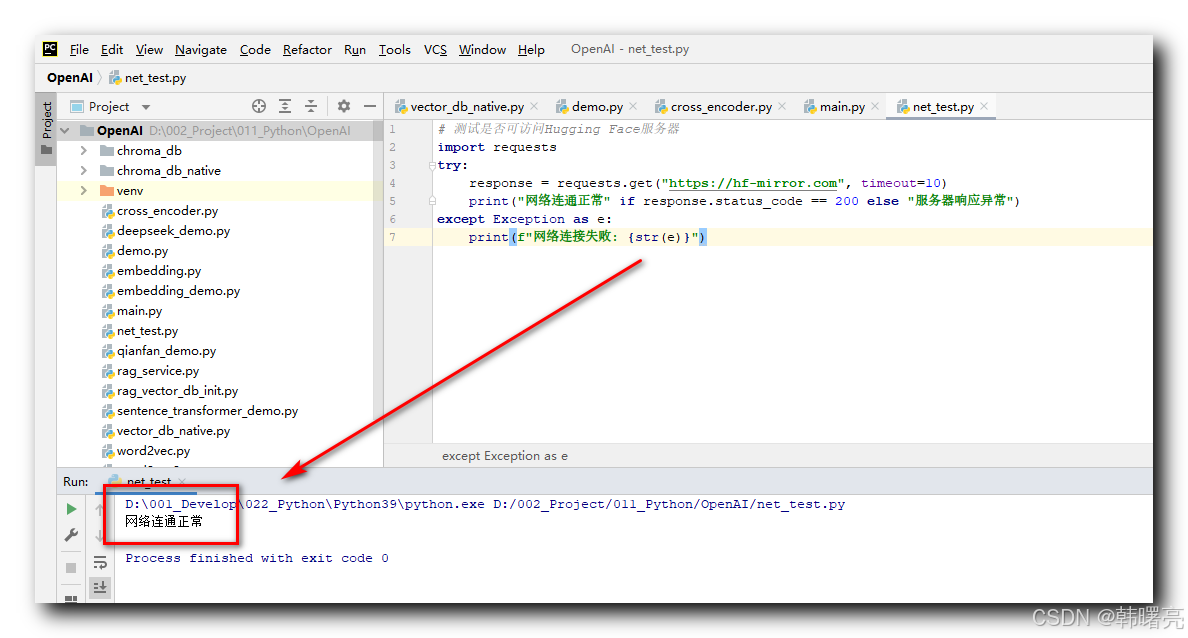
Task: Expand the venv folder
Action: 83,190
